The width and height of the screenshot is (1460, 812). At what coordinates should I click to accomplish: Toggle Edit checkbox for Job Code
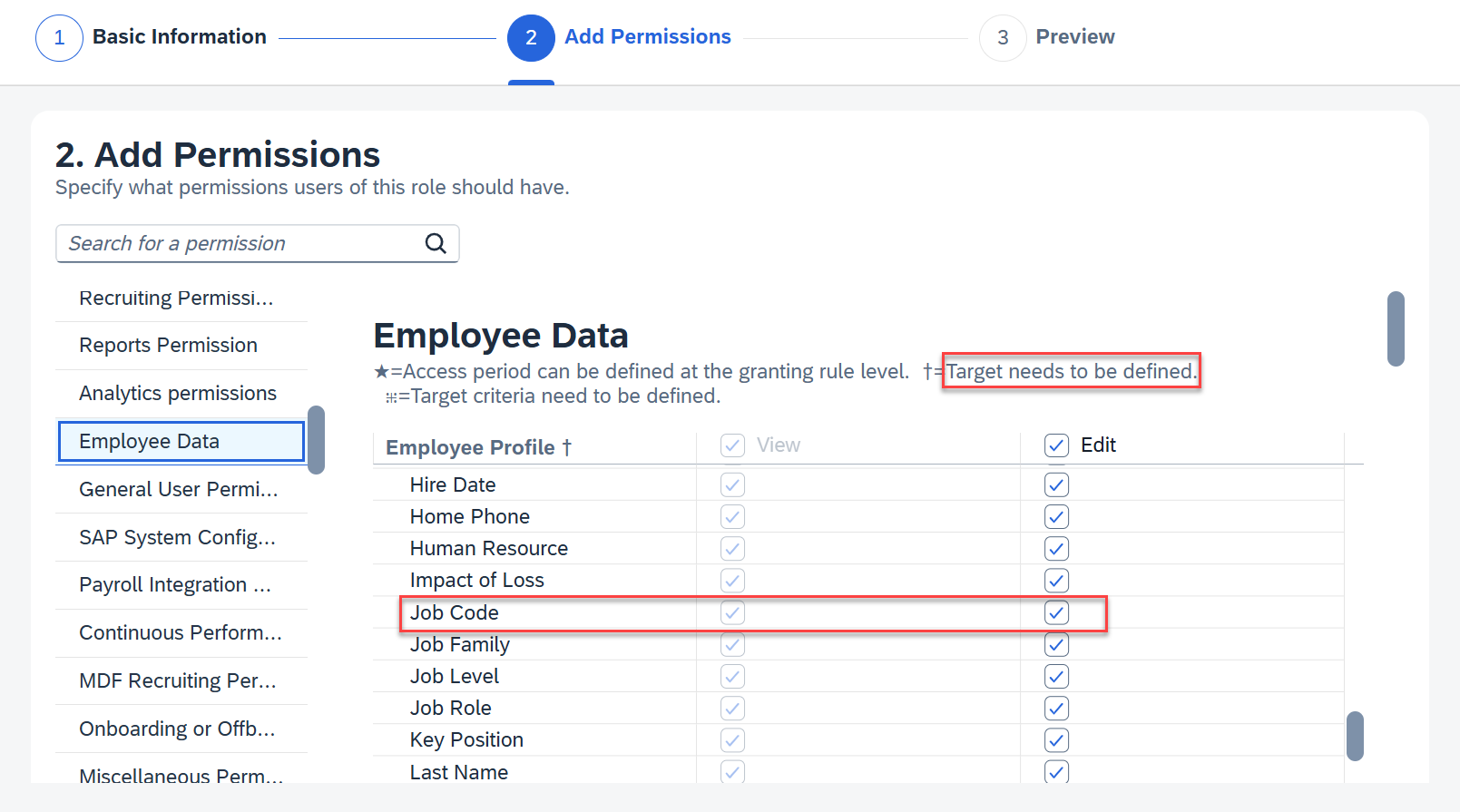pos(1056,612)
